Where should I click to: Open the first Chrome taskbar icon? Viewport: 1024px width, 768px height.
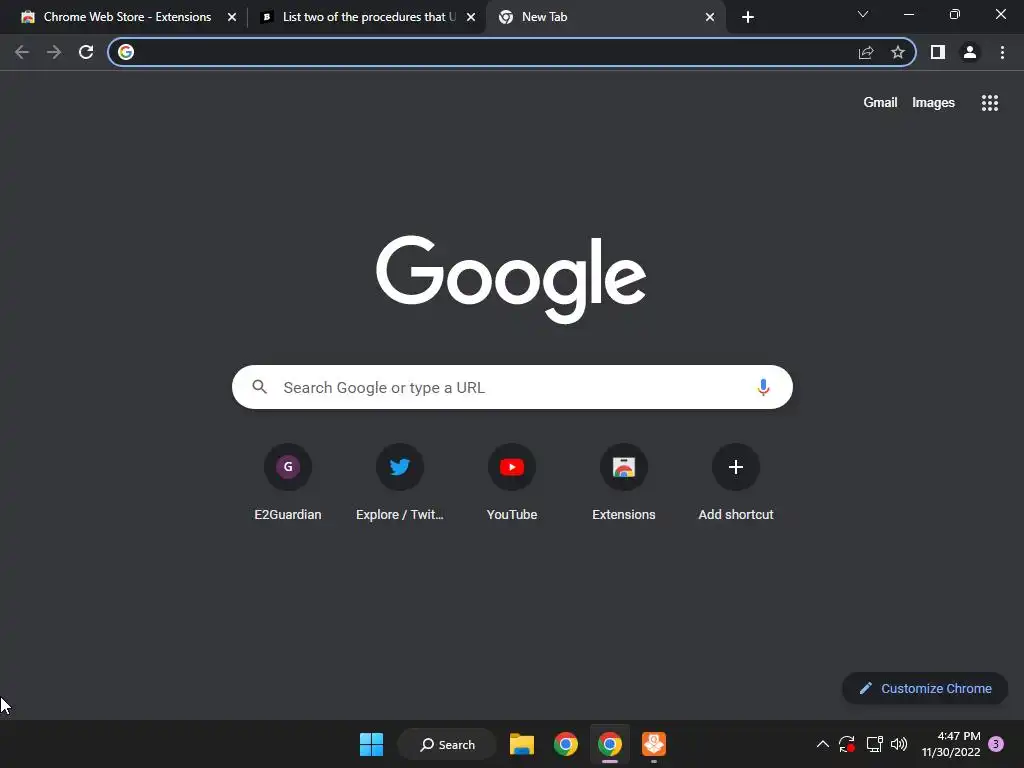566,744
